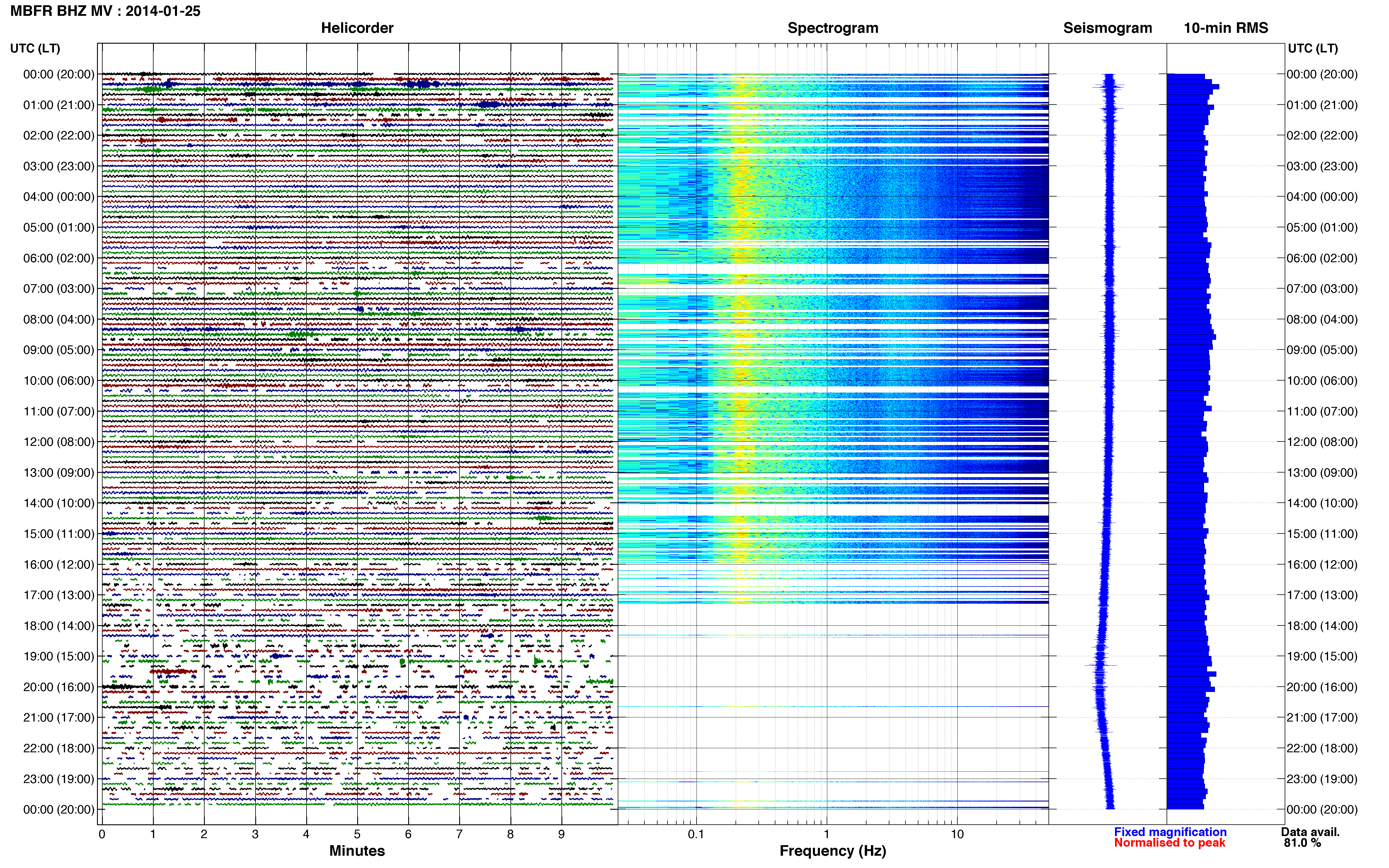Click right-axis time label '21:00 (17:00)'
Screen dimensions: 1389x868
[1322, 718]
